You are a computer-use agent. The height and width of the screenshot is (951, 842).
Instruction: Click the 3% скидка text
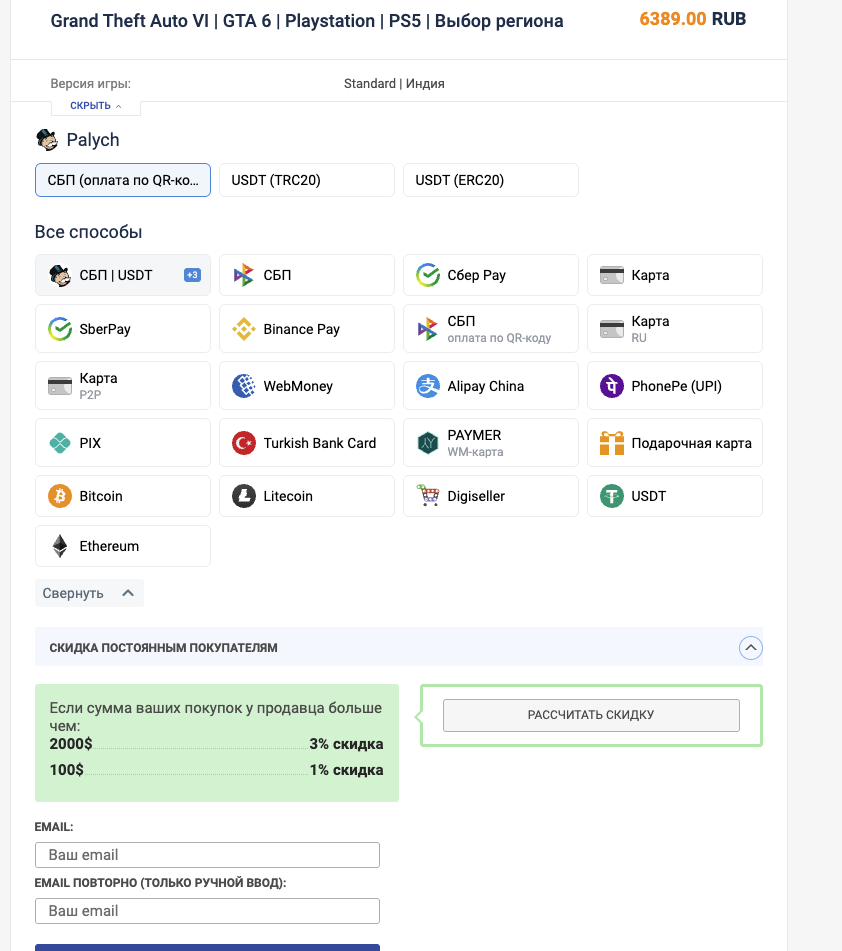coord(346,744)
